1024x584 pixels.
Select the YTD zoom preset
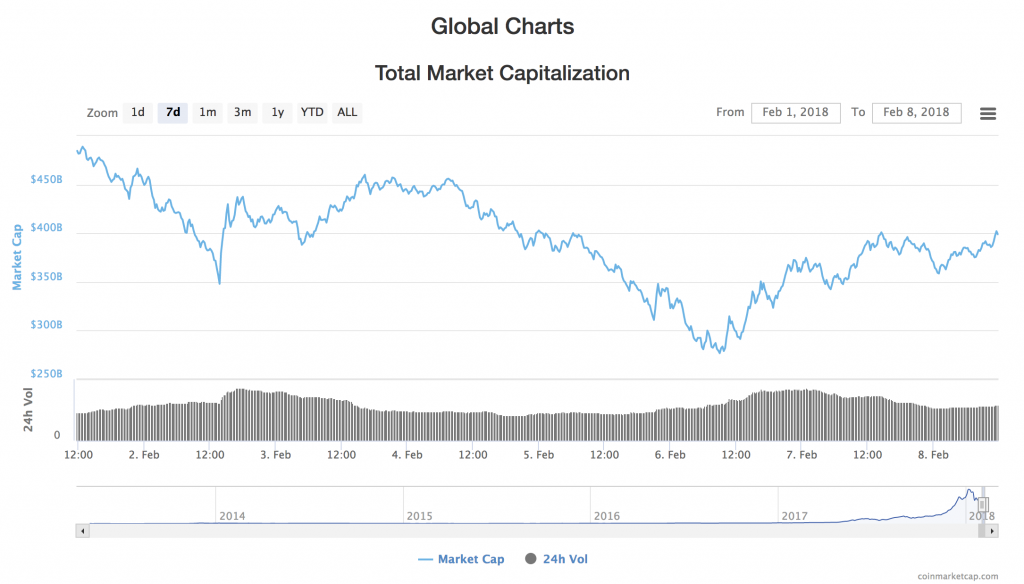311,112
